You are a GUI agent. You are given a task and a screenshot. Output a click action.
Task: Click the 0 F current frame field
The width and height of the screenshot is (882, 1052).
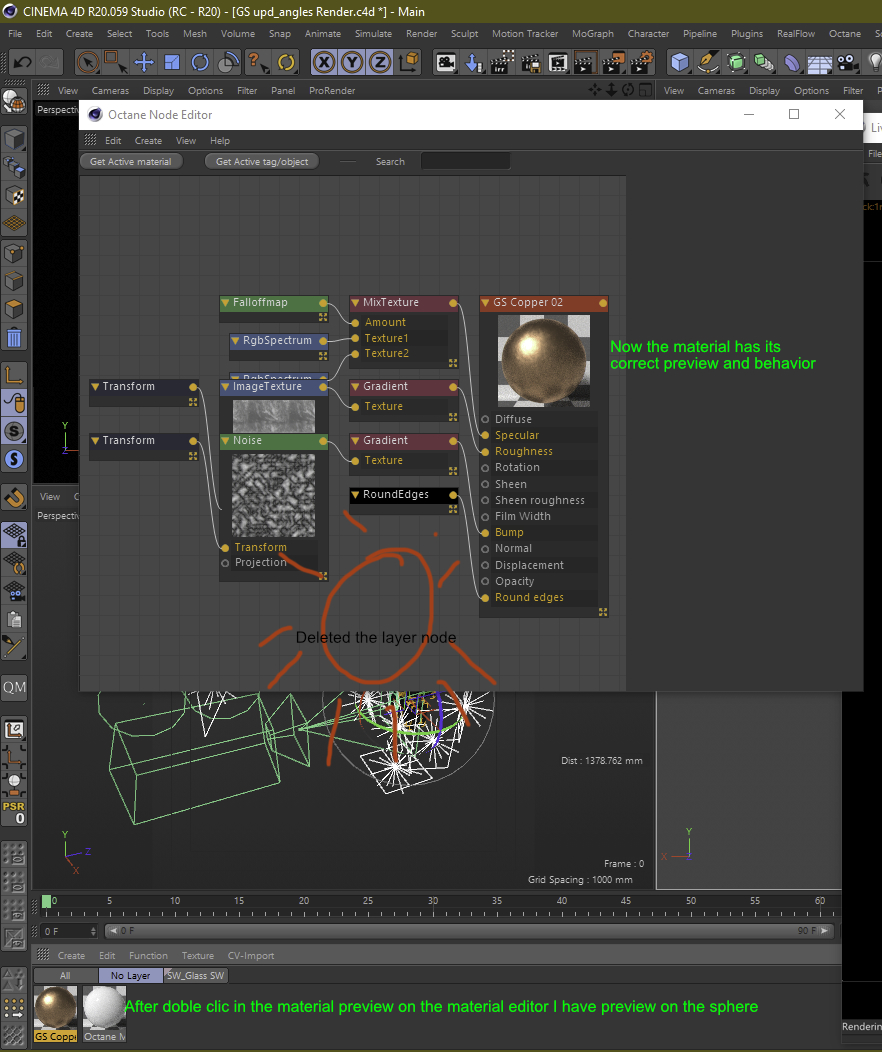70,931
